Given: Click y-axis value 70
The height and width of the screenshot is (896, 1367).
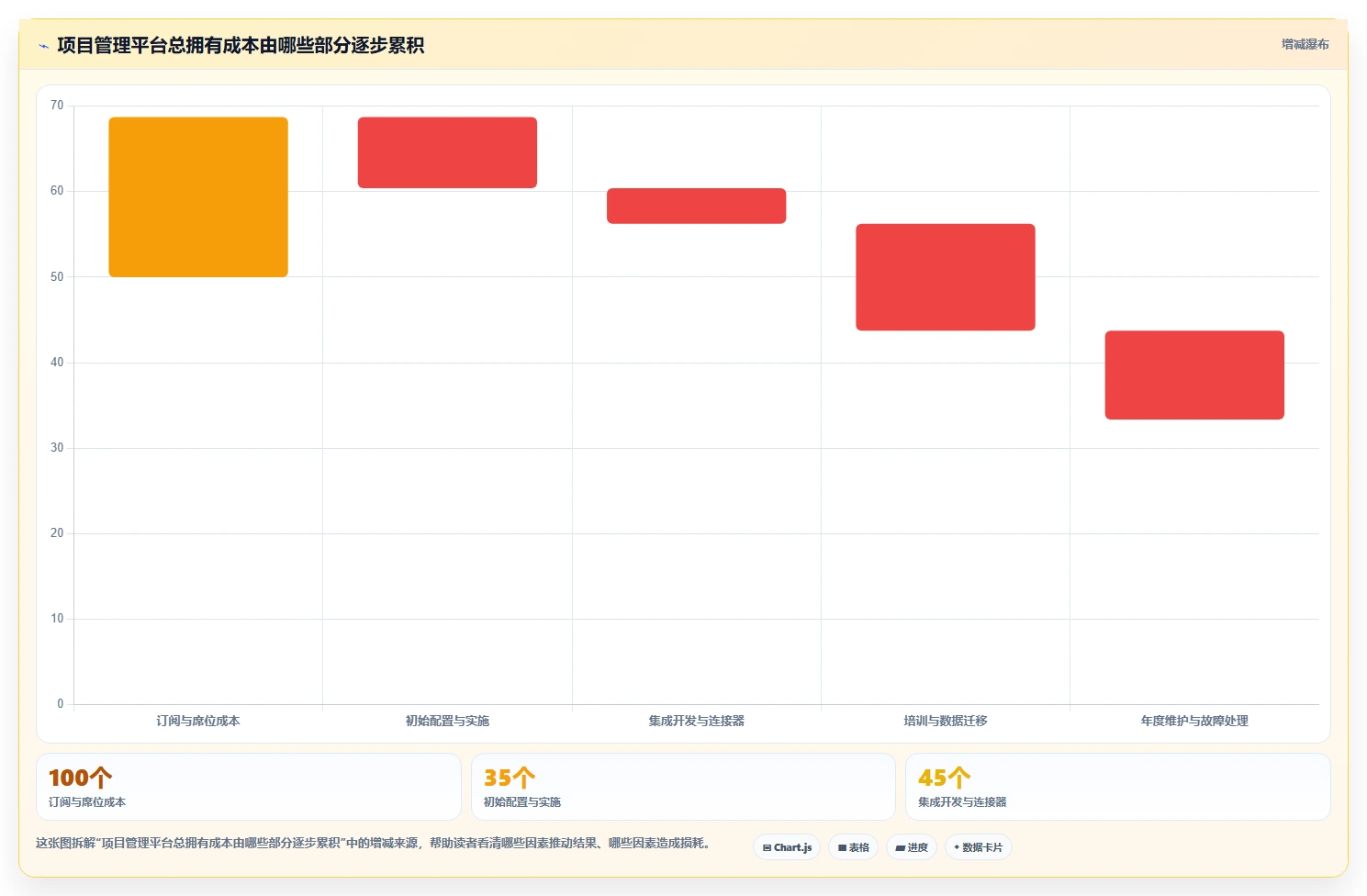Looking at the screenshot, I should [57, 106].
